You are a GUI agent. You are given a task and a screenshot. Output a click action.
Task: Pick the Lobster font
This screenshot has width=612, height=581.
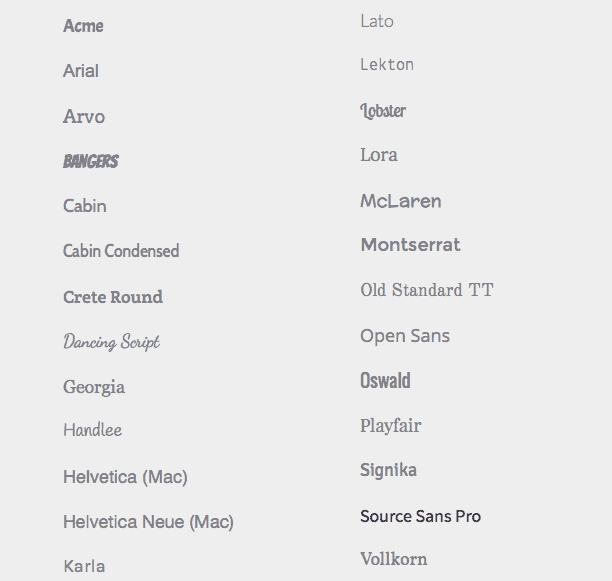point(383,110)
